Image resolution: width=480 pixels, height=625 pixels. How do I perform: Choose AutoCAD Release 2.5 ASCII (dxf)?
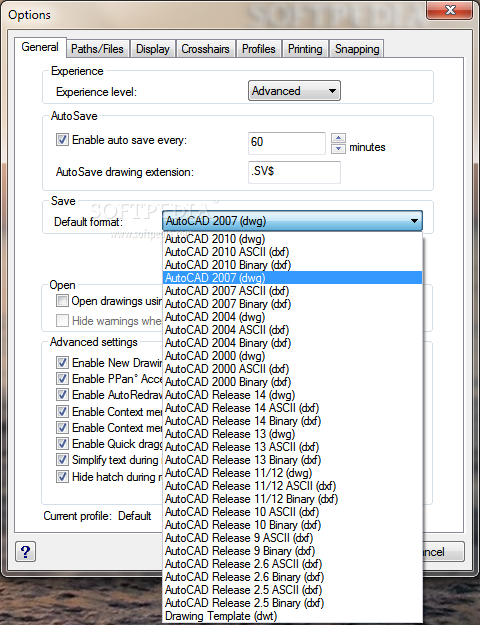(293, 590)
